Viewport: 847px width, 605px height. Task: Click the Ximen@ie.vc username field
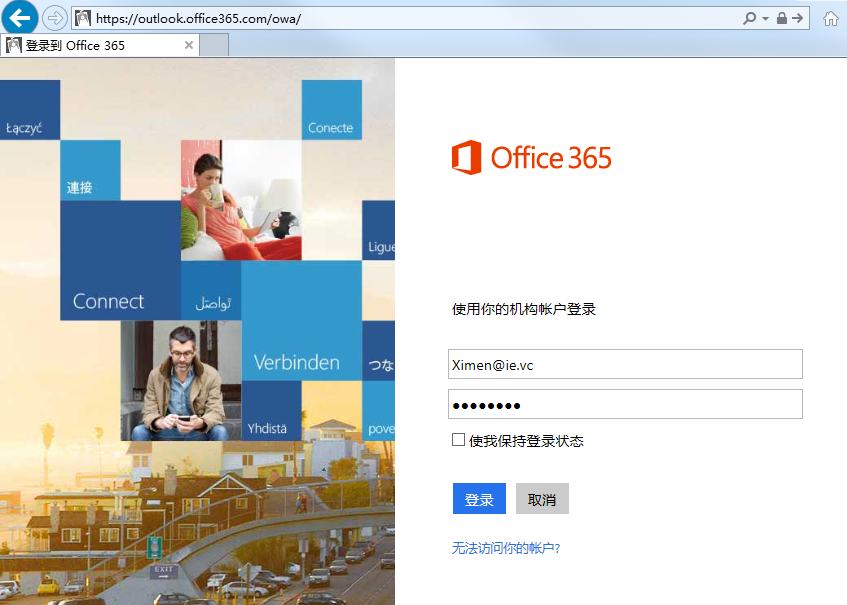[x=625, y=365]
